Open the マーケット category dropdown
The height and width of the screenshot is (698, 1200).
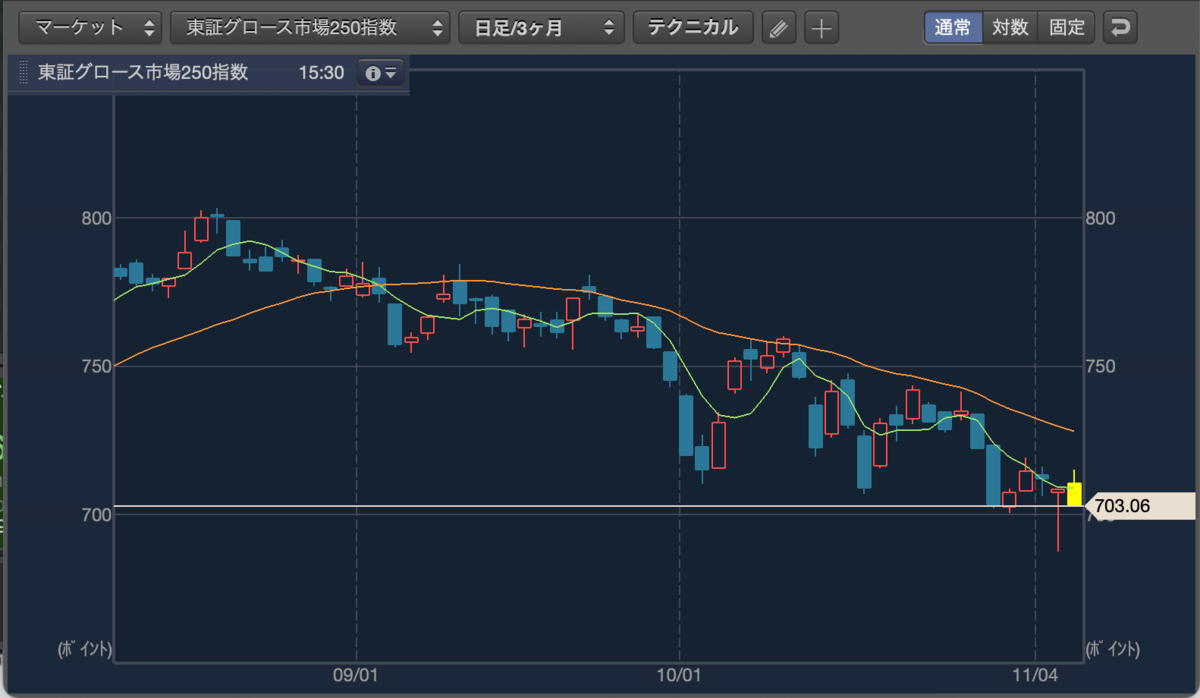[x=90, y=27]
